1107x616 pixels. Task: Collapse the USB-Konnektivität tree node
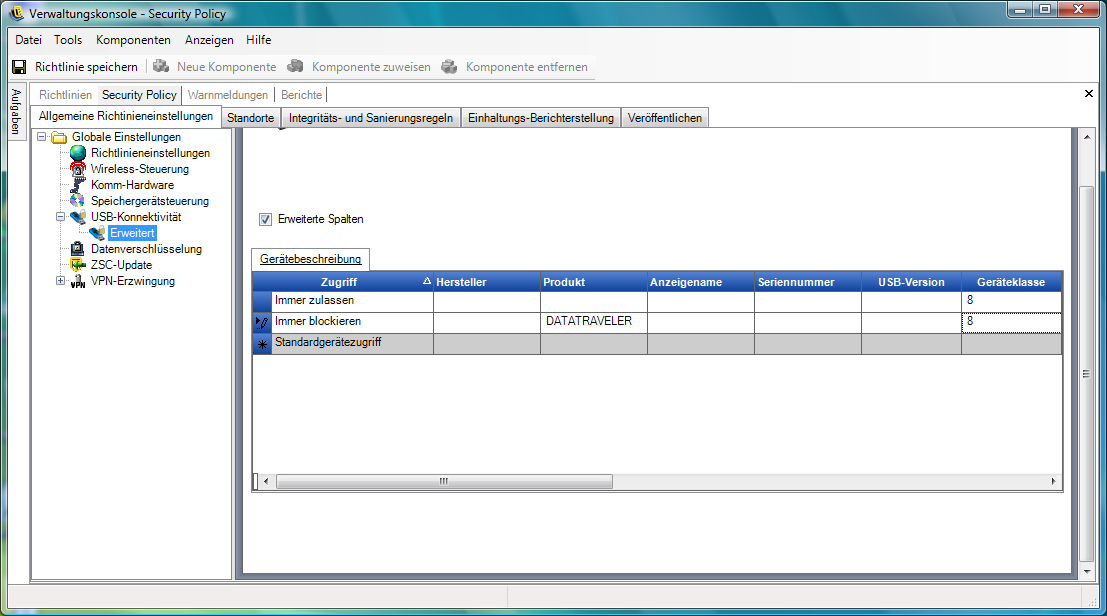(61, 217)
